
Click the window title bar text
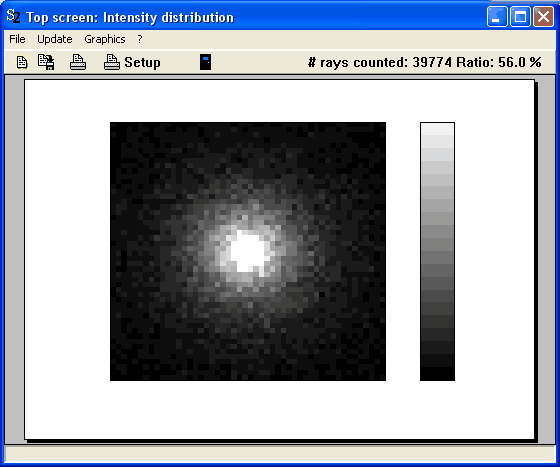(130, 17)
